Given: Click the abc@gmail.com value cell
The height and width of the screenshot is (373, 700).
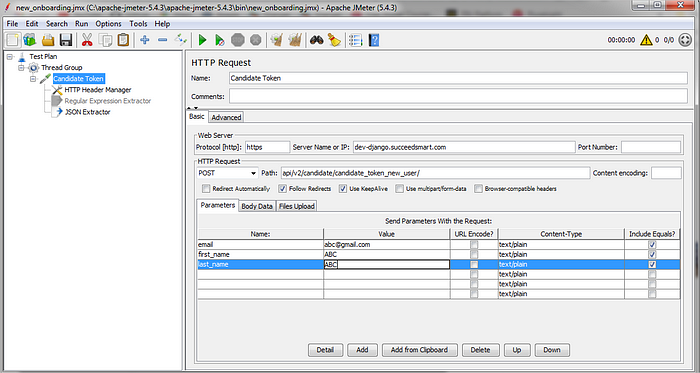Looking at the screenshot, I should click(387, 245).
